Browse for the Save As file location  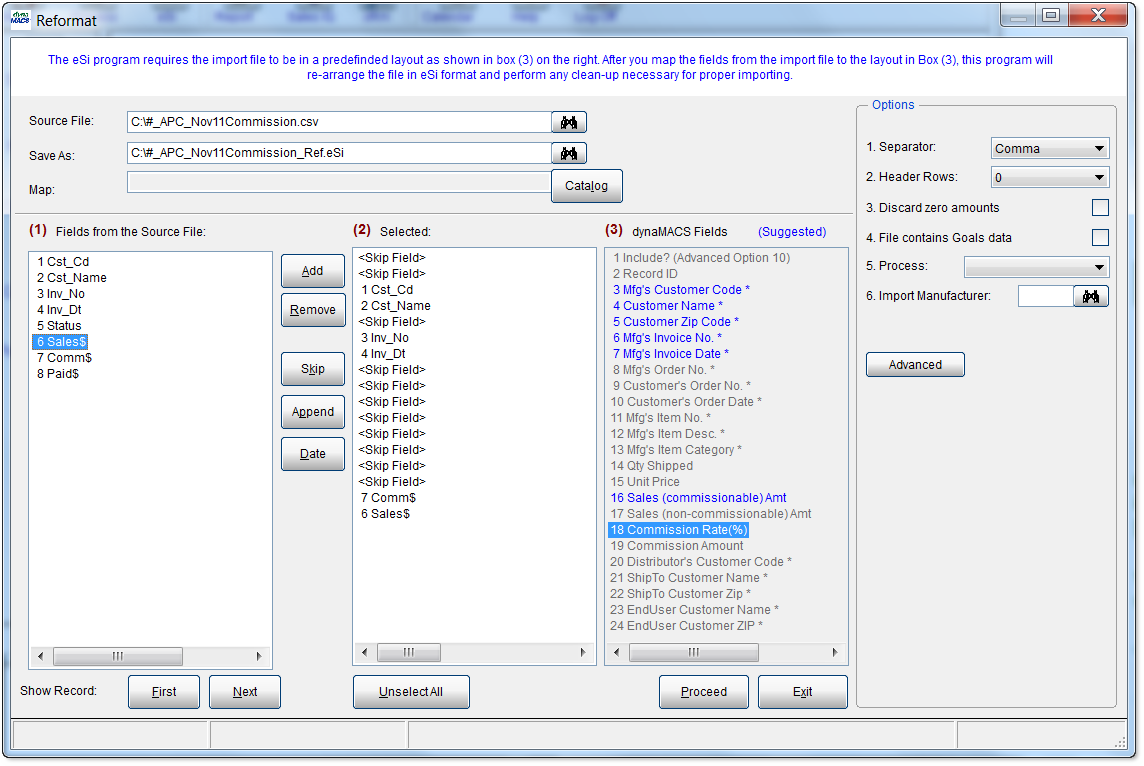(568, 153)
